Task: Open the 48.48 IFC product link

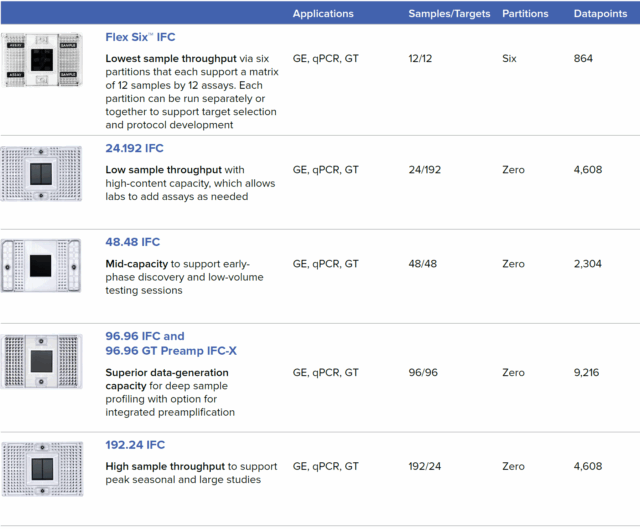Action: pyautogui.click(x=132, y=242)
